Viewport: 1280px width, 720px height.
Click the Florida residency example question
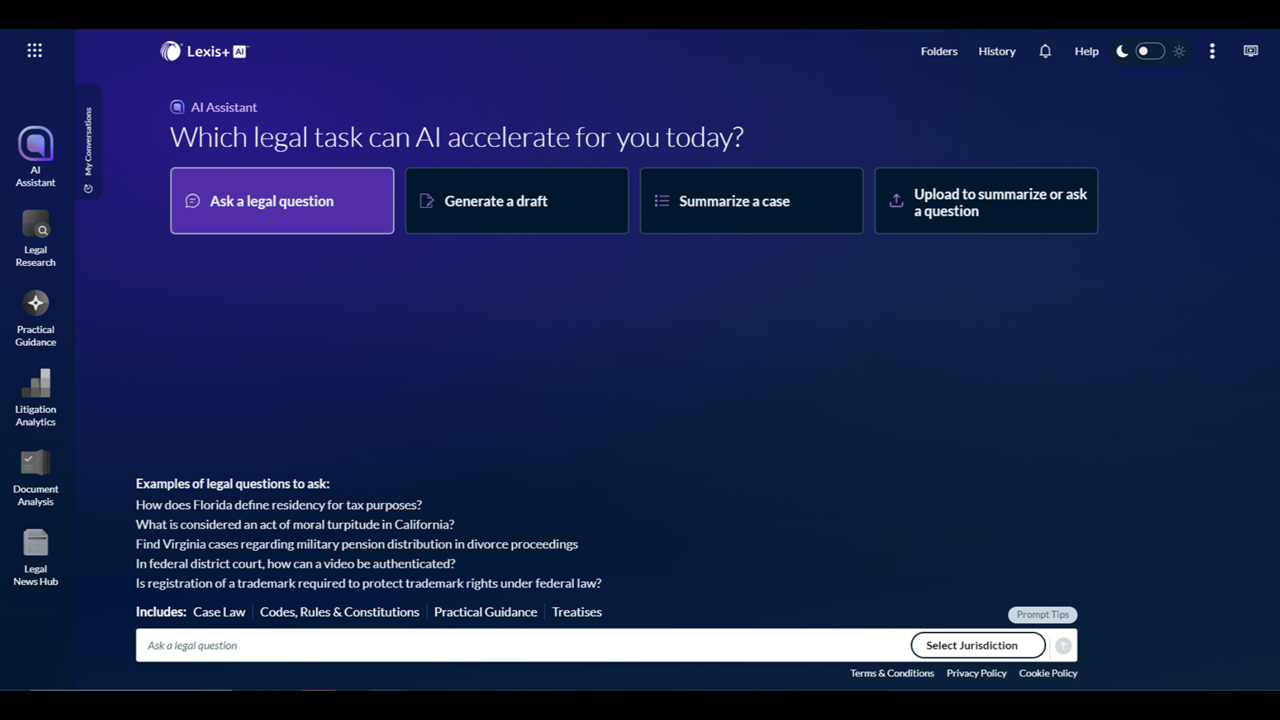point(279,505)
